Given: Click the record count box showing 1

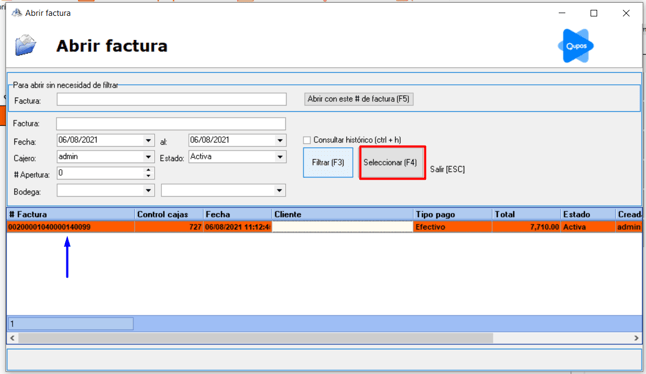Looking at the screenshot, I should coord(71,324).
